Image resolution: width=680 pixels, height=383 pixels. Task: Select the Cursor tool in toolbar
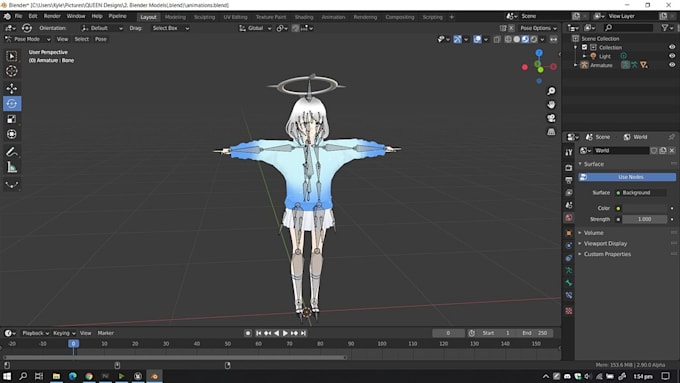12,71
